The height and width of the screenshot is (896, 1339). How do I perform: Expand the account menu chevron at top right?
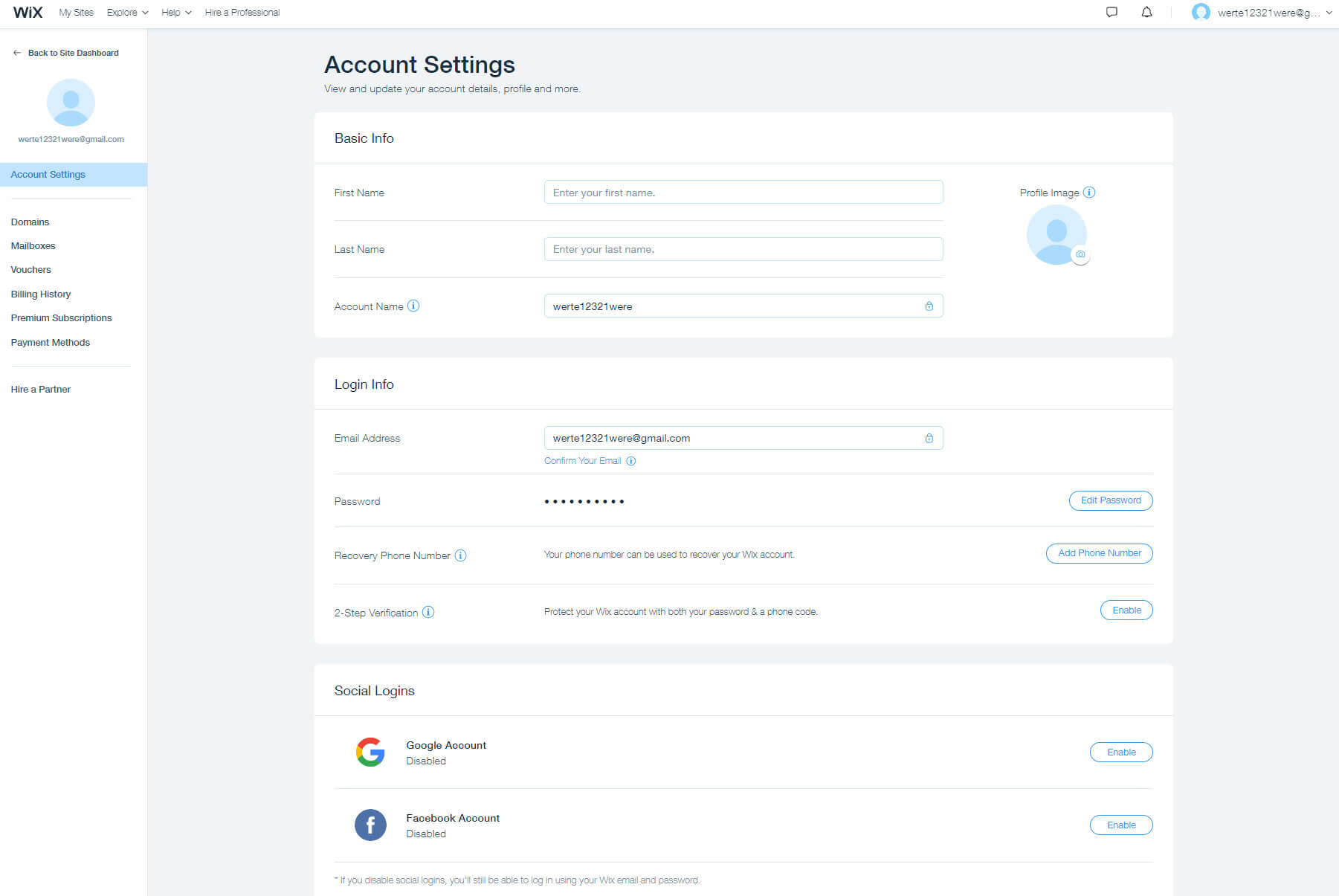(x=1328, y=12)
